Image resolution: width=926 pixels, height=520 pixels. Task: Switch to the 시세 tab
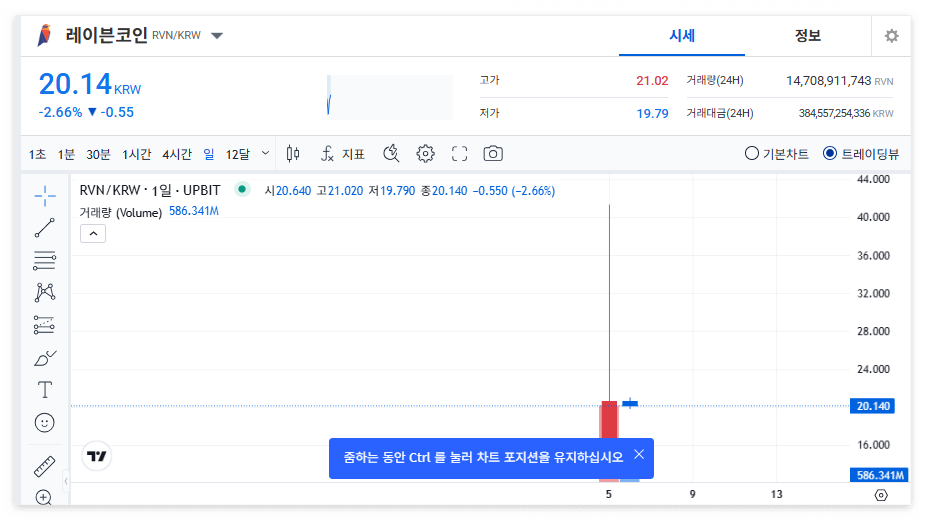[682, 36]
